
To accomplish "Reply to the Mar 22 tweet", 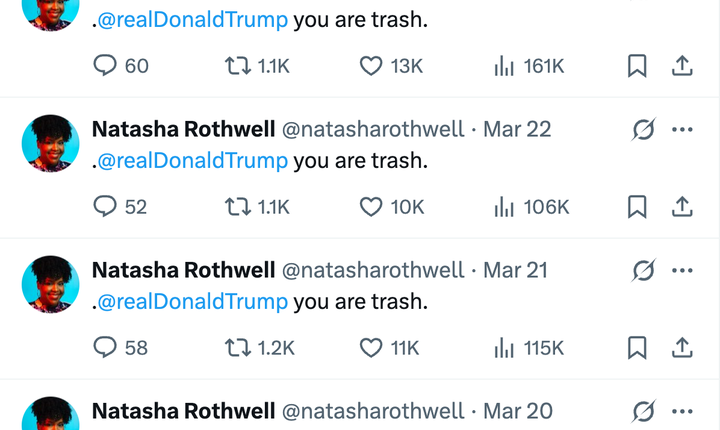I will [x=105, y=207].
